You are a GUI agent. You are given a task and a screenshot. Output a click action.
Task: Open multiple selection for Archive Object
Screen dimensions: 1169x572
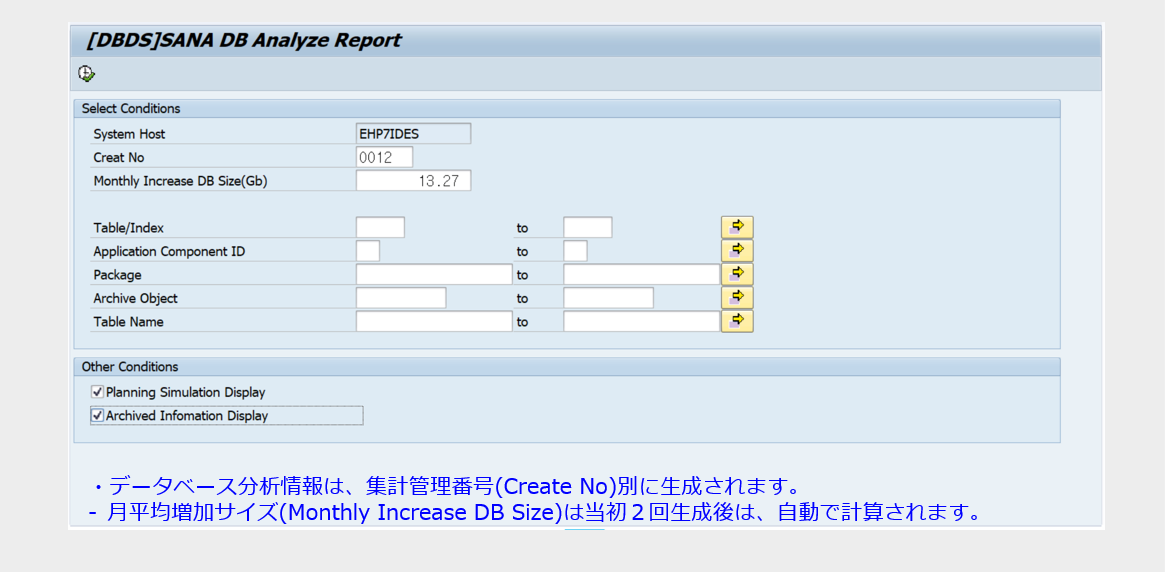(737, 298)
